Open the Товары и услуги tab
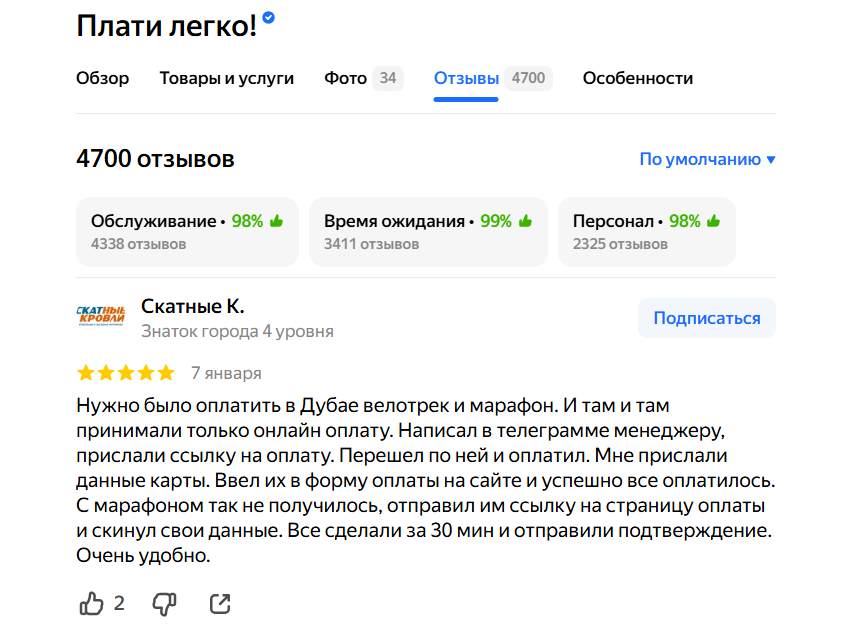This screenshot has width=860, height=635. pyautogui.click(x=226, y=78)
